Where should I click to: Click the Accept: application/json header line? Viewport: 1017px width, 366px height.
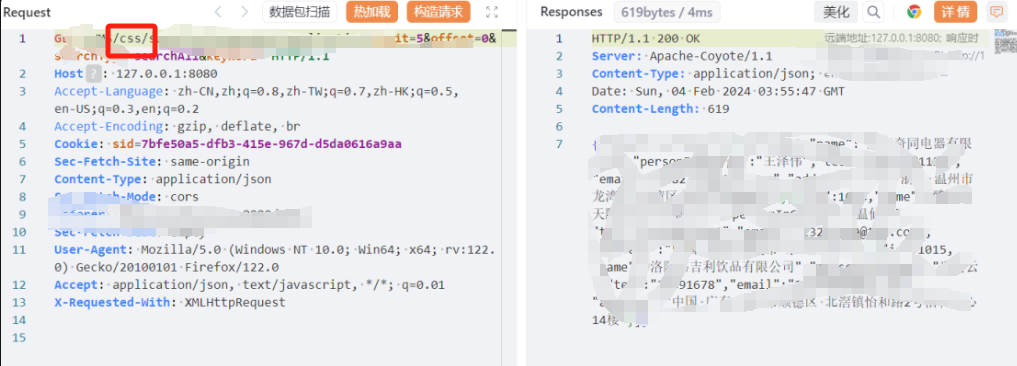[250, 285]
